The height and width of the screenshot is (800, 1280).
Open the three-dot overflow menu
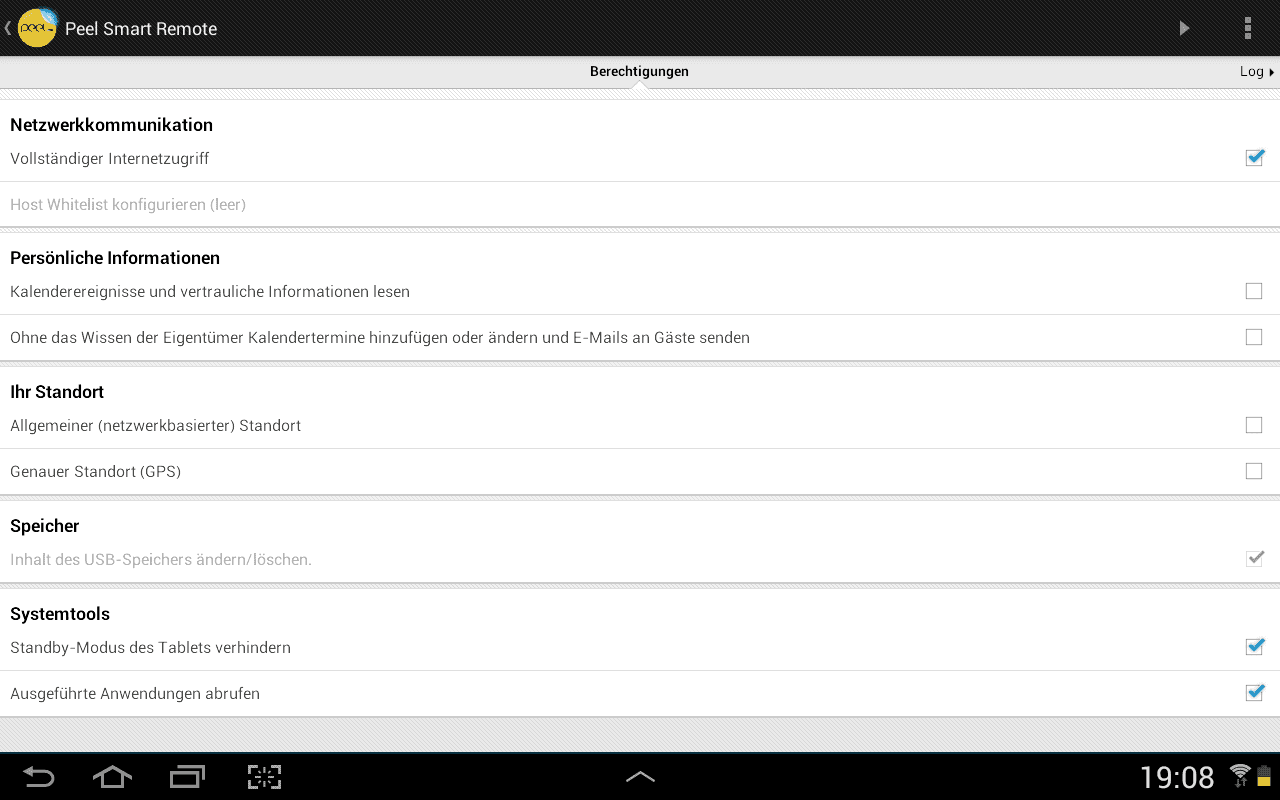[1247, 28]
